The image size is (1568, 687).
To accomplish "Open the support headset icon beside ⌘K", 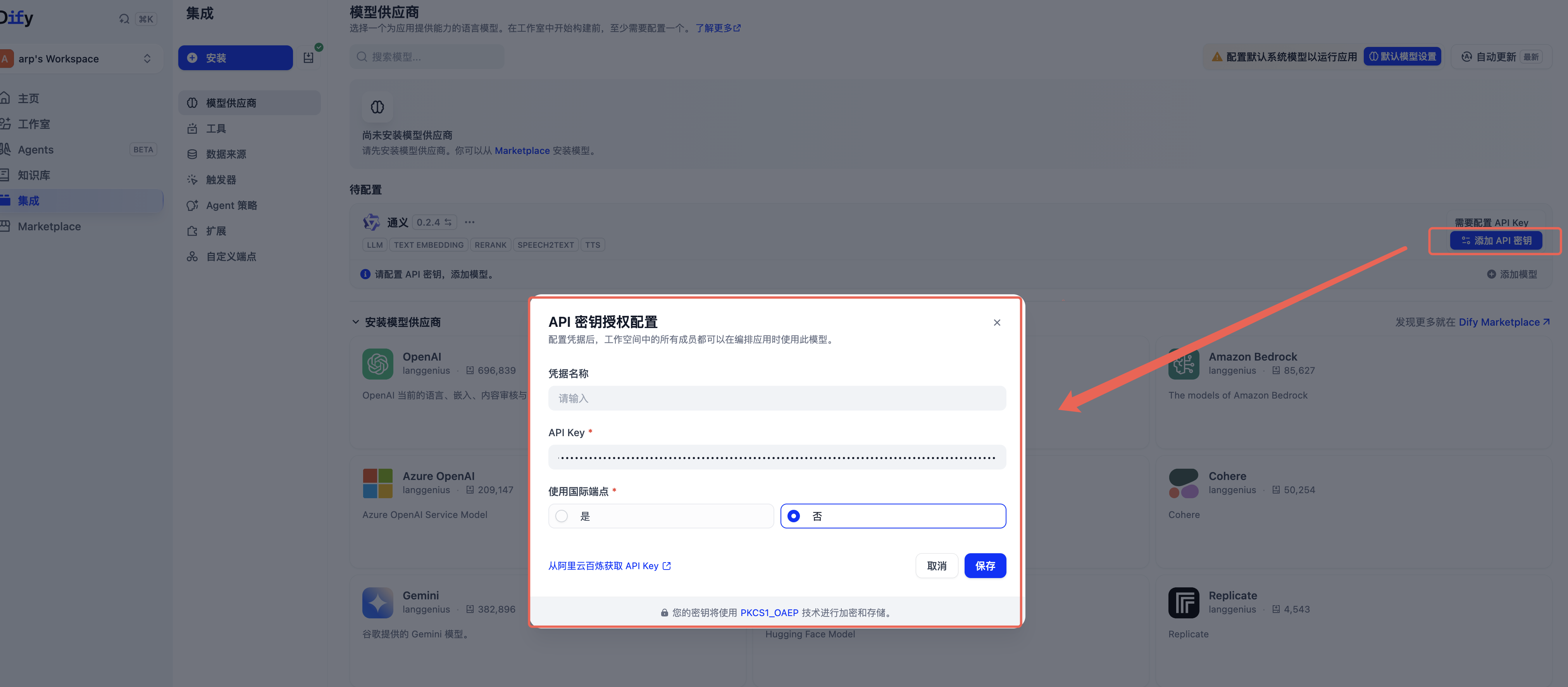I will pos(124,19).
